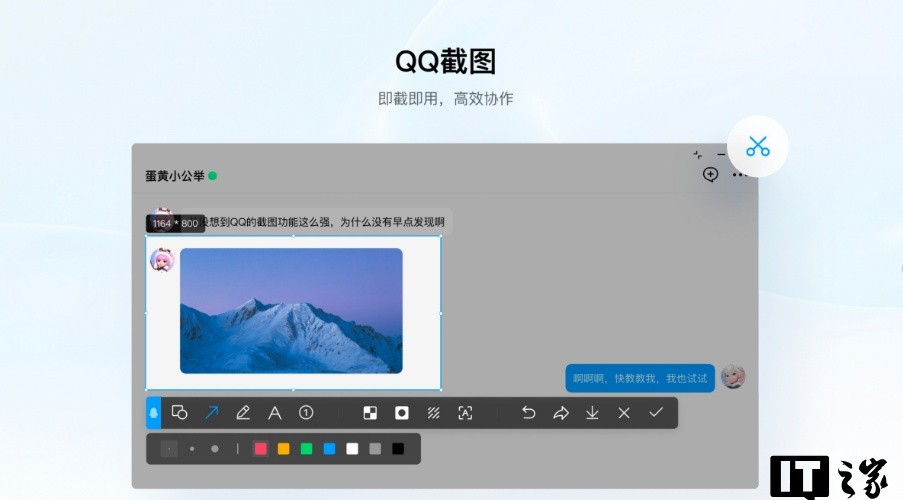This screenshot has height=500, width=903.
Task: Click the pink-haired avatar beside the image
Action: (162, 260)
